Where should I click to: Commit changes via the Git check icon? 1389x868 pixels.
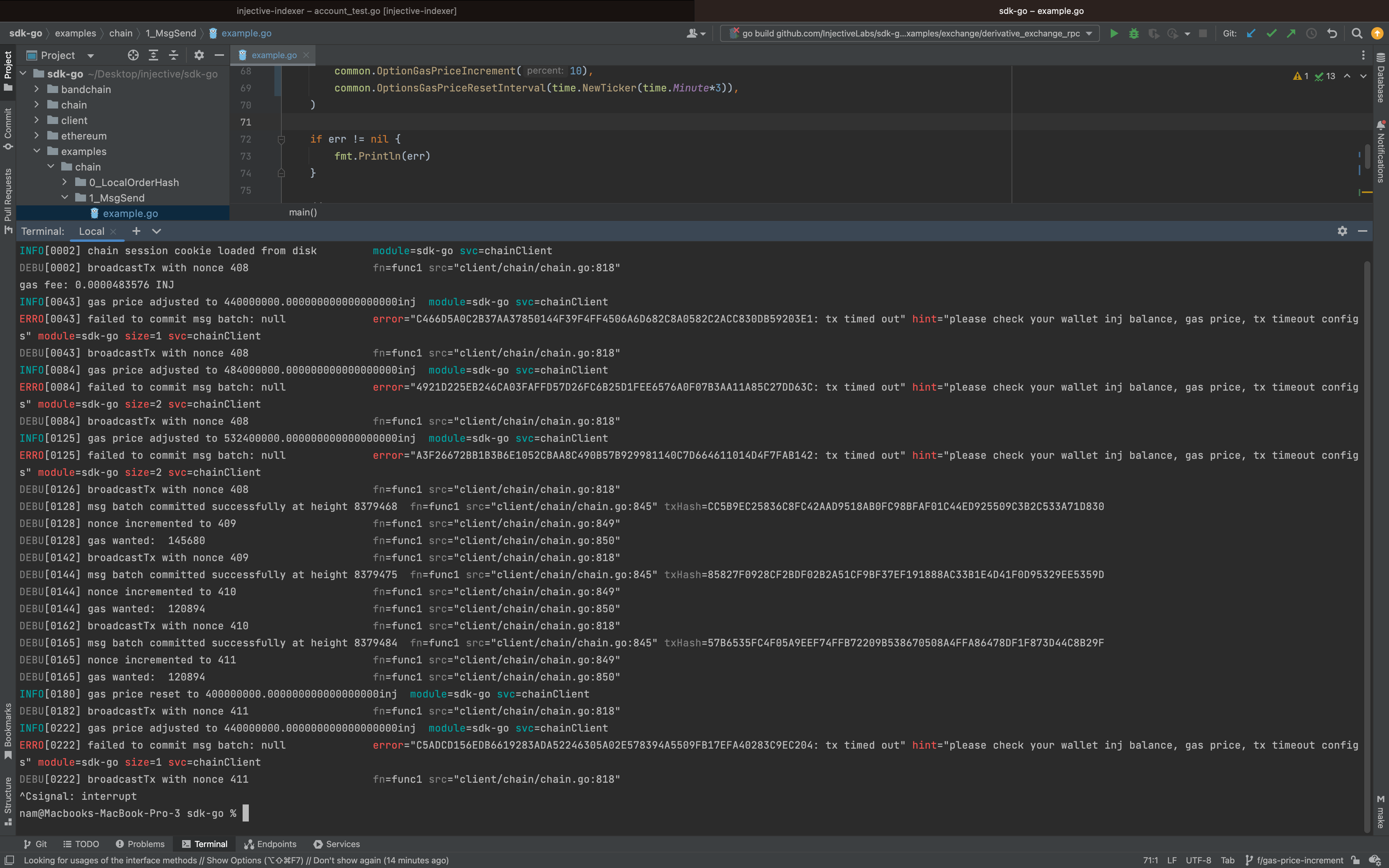pyautogui.click(x=1271, y=33)
